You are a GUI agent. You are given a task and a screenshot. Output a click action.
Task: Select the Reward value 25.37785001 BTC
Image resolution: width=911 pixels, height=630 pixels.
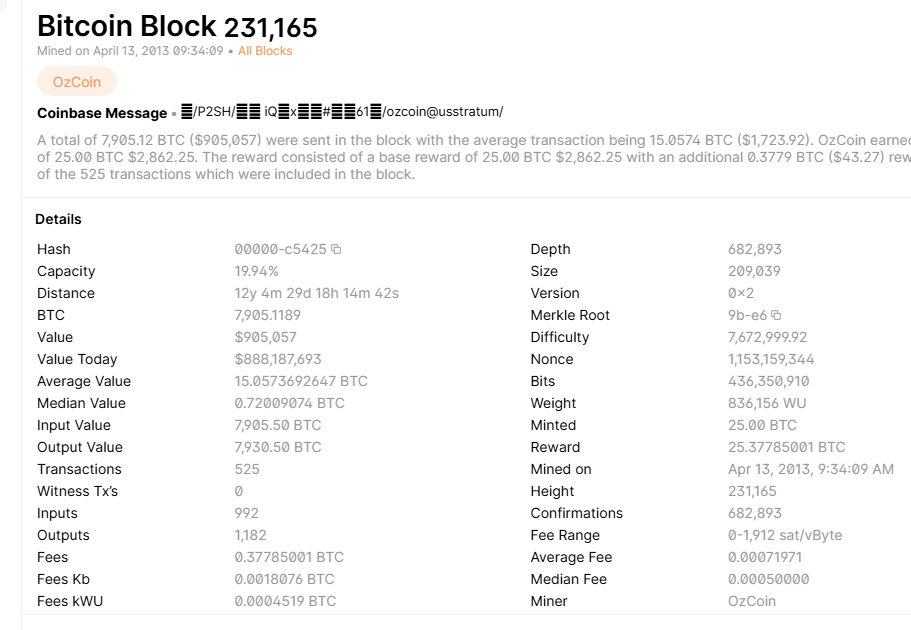click(786, 448)
